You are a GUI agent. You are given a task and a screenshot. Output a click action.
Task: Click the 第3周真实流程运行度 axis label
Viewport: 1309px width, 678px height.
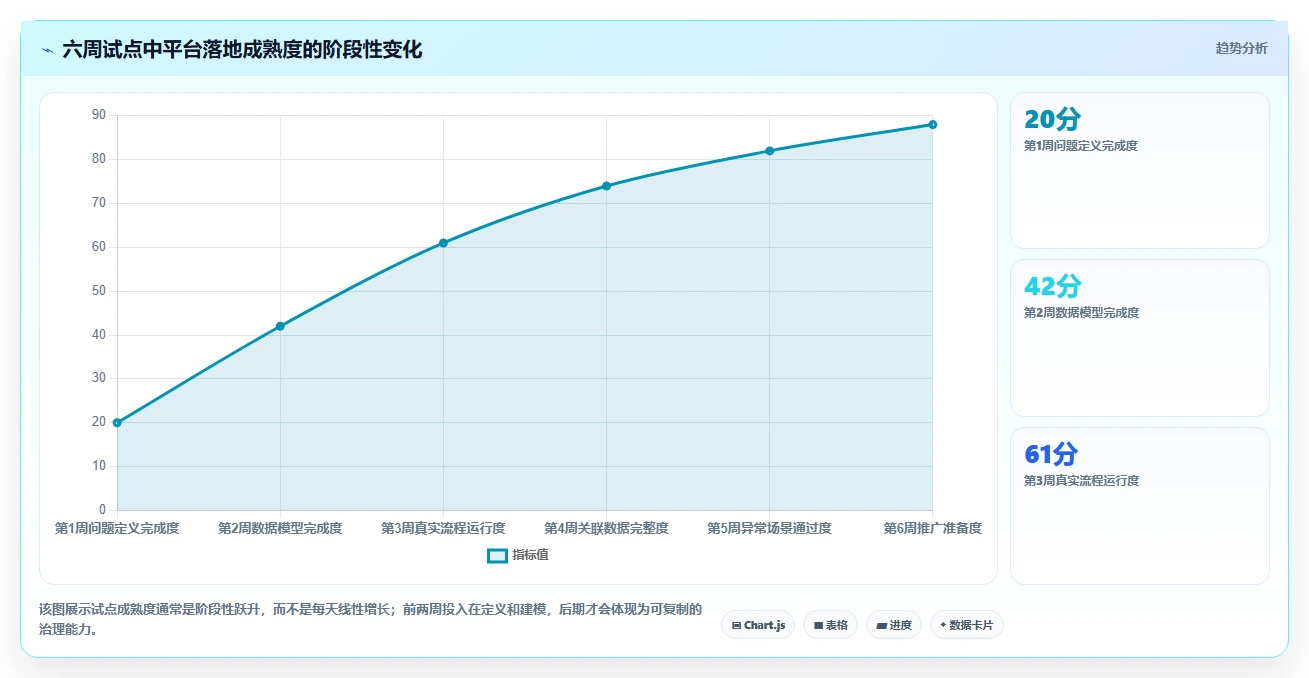point(443,528)
